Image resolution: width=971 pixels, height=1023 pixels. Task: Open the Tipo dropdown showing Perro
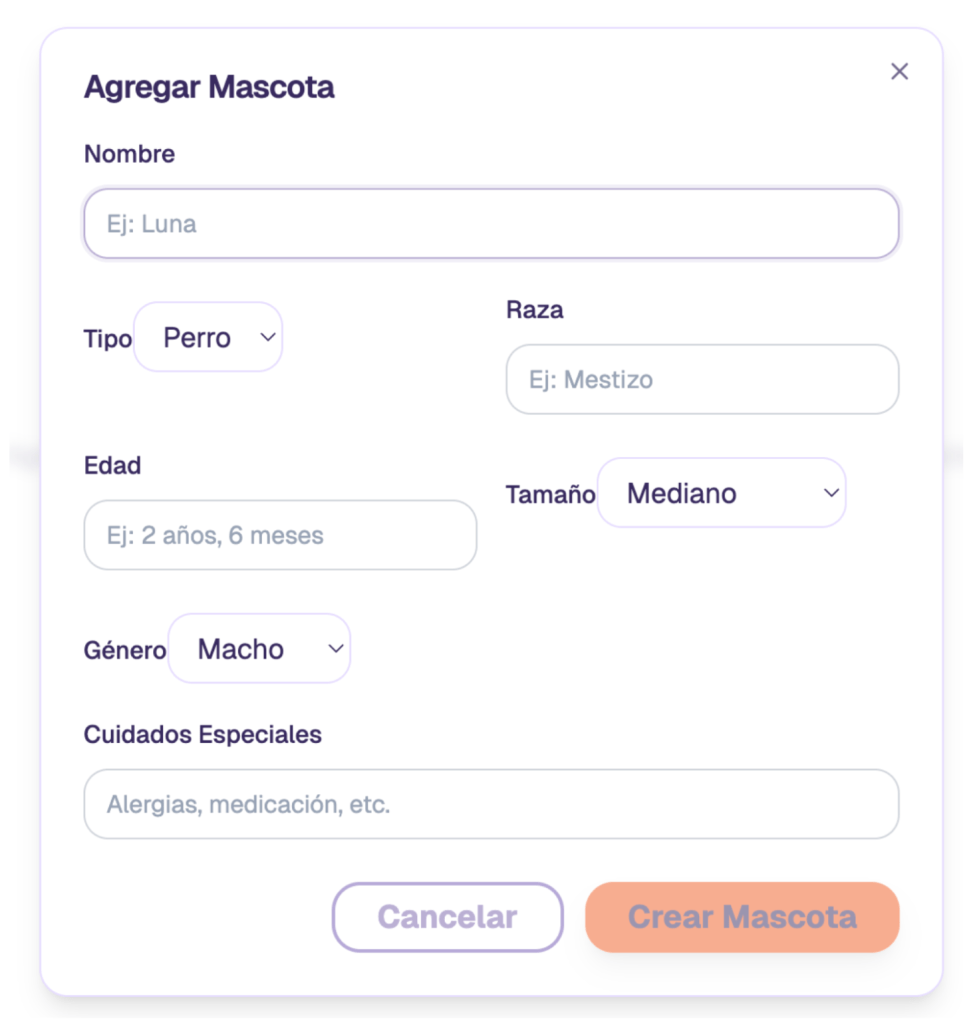point(208,338)
